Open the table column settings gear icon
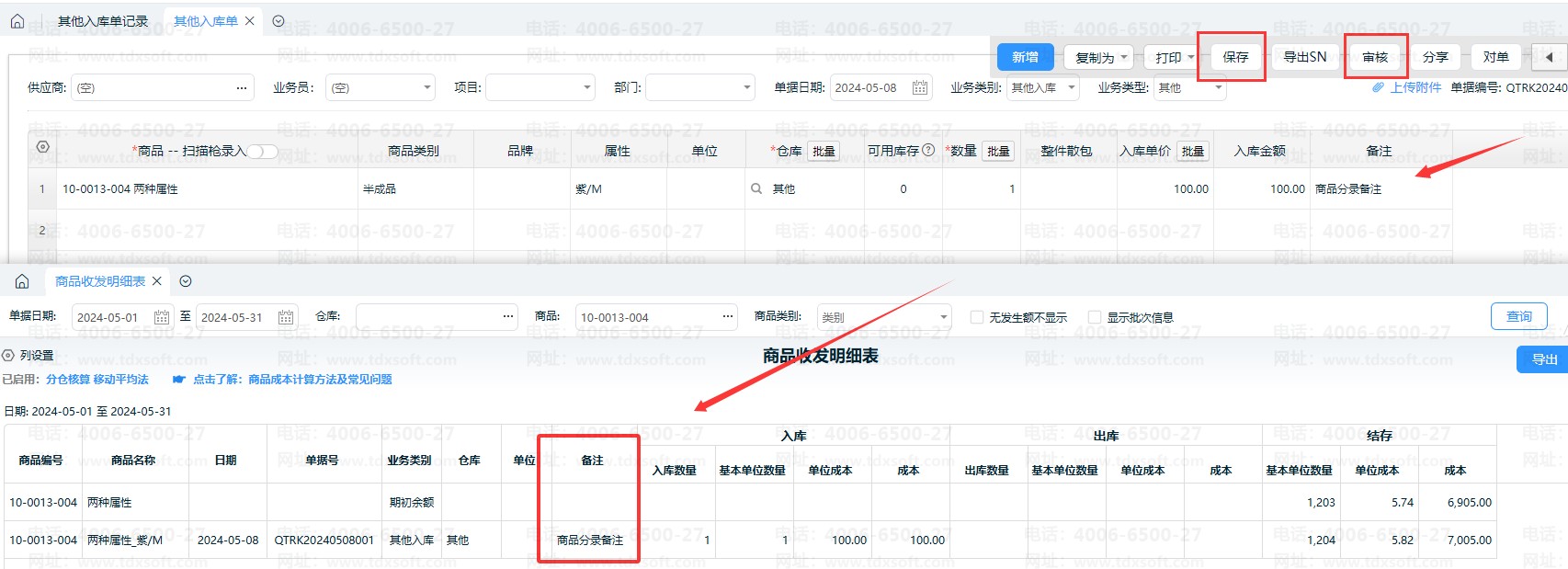1568x569 pixels. [x=42, y=147]
